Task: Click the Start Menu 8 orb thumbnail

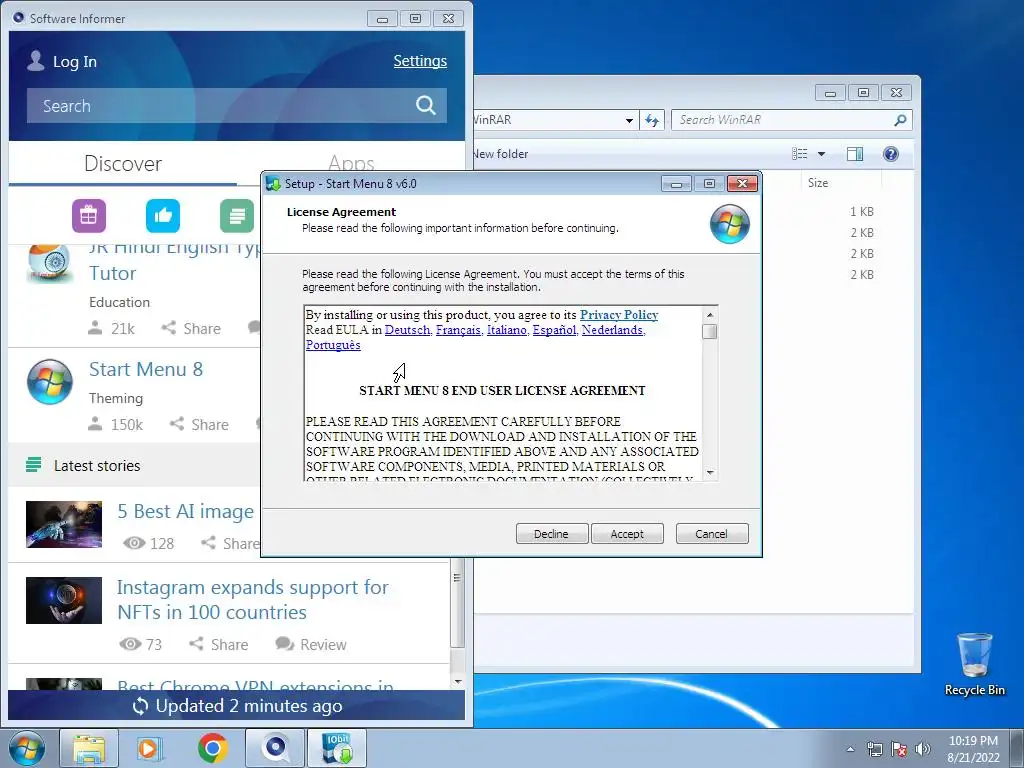Action: pos(50,381)
